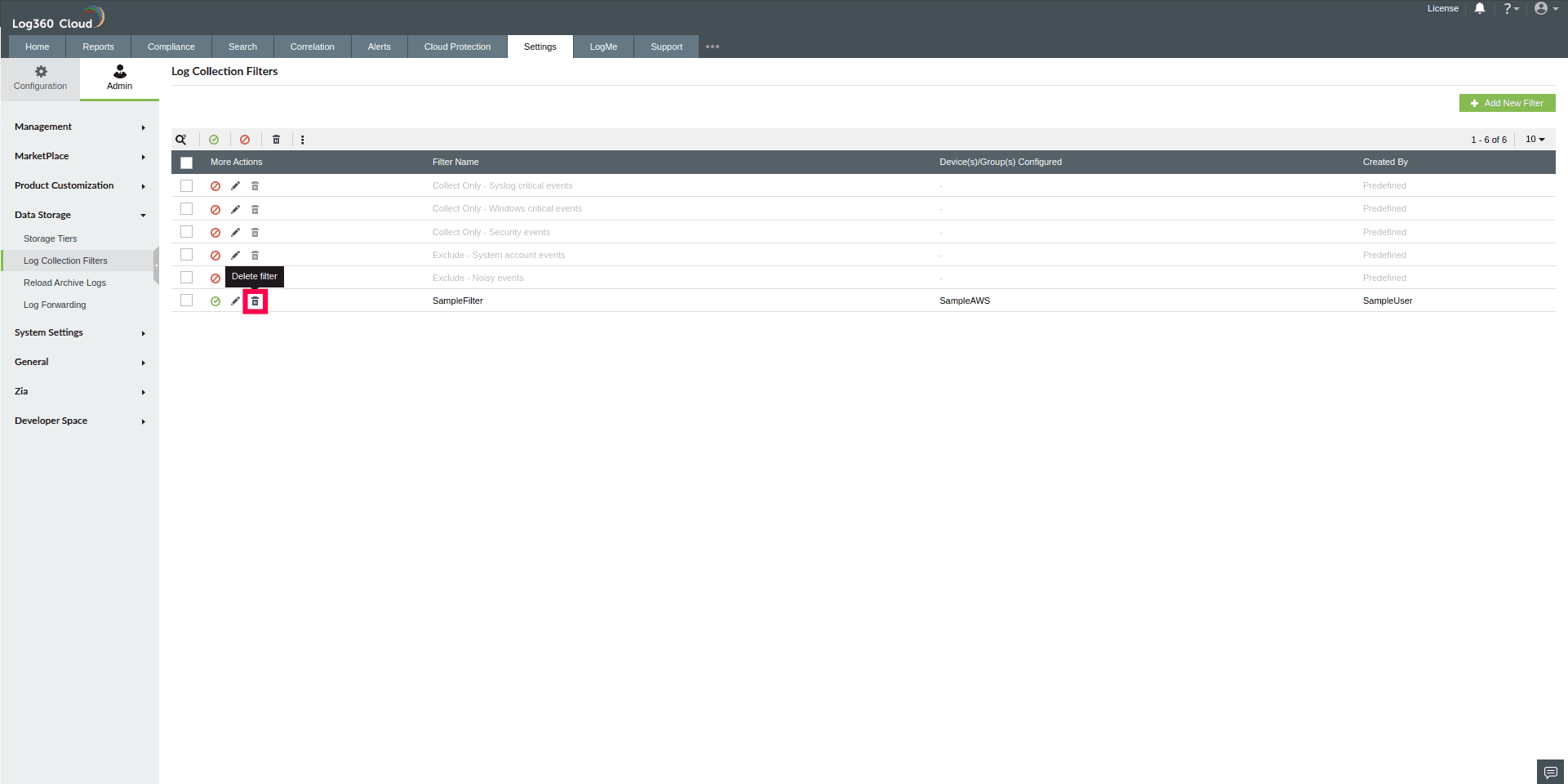This screenshot has width=1568, height=784.
Task: Click the delete toolbar icon above the table
Action: pos(277,140)
